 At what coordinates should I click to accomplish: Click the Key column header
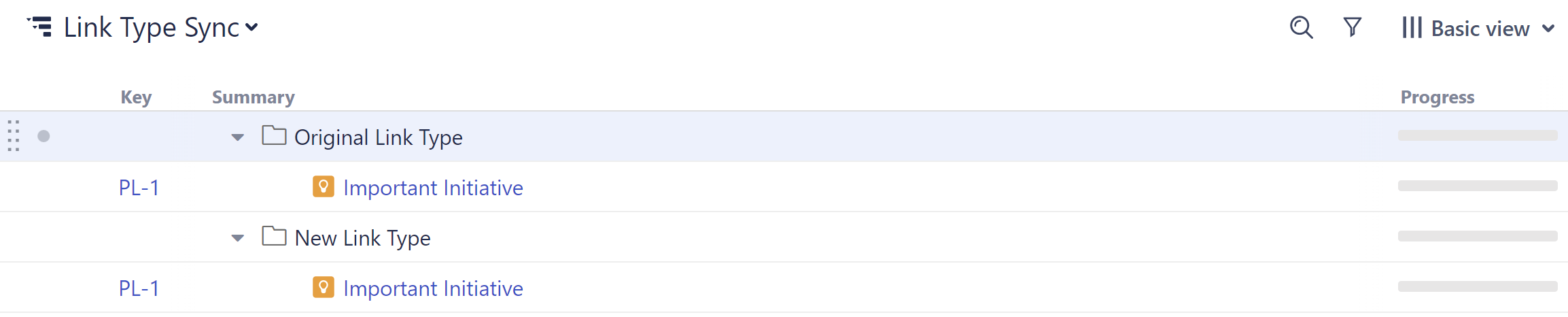point(136,97)
